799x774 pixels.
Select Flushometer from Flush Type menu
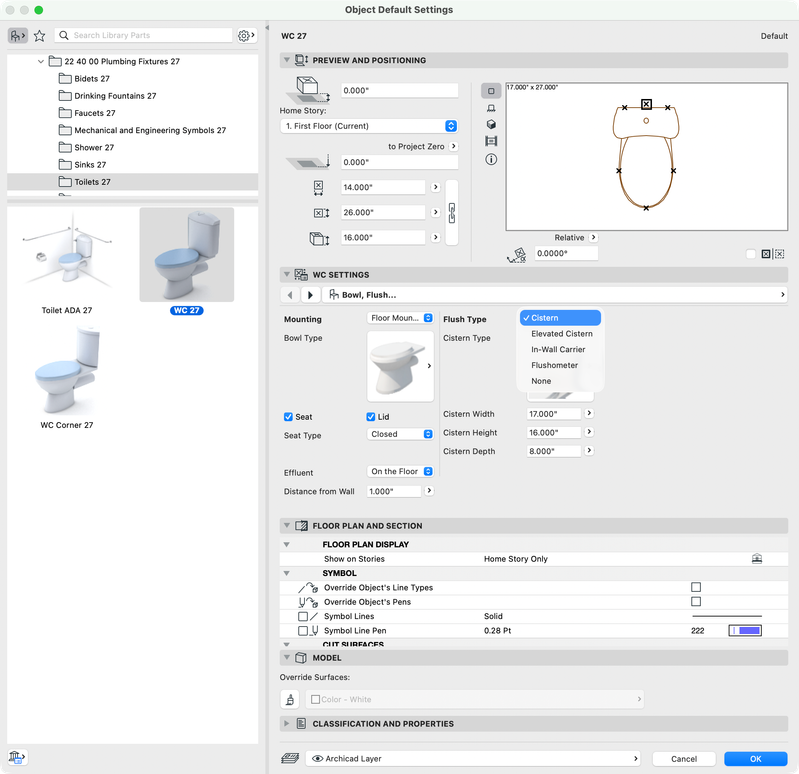(x=554, y=365)
